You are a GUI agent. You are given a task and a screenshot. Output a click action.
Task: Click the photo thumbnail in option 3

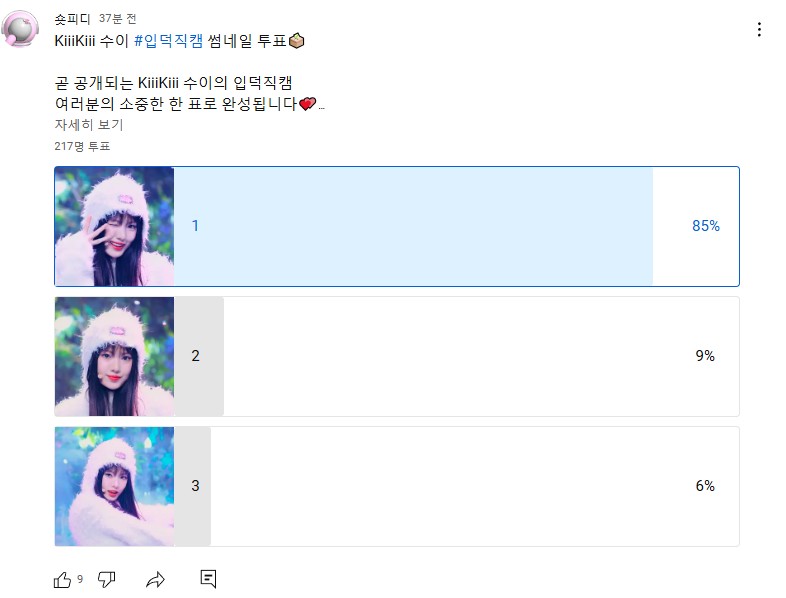pos(114,486)
